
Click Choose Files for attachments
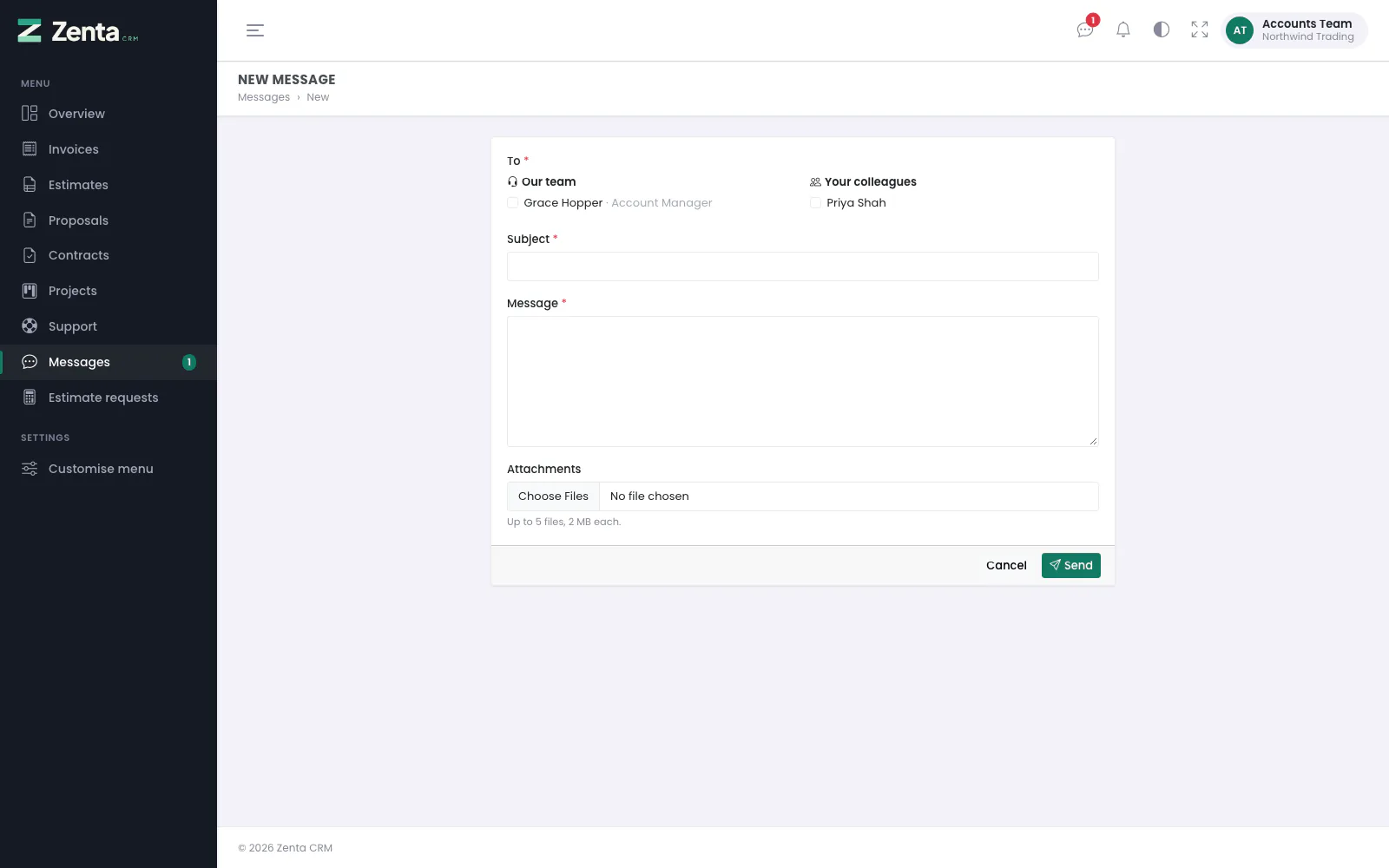tap(553, 496)
